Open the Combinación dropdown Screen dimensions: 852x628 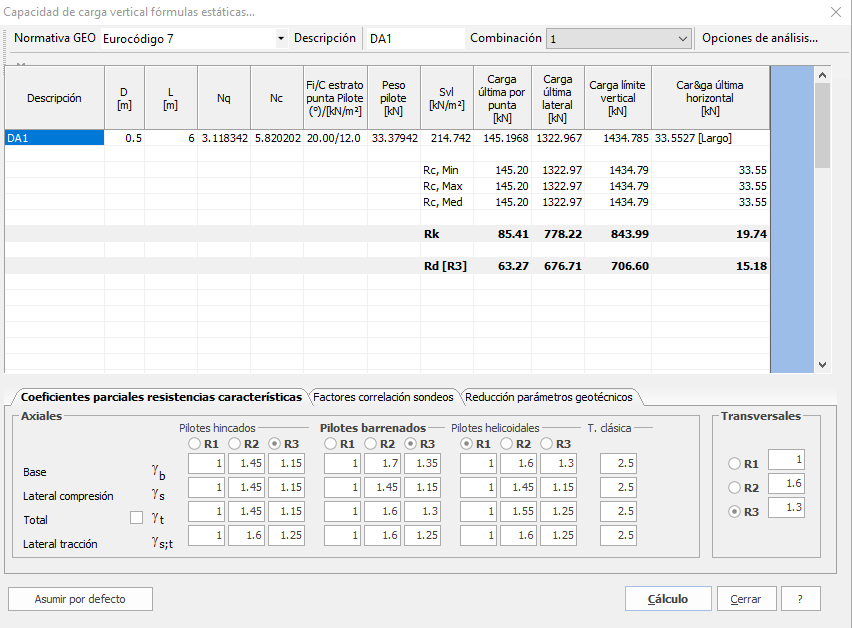pos(618,39)
